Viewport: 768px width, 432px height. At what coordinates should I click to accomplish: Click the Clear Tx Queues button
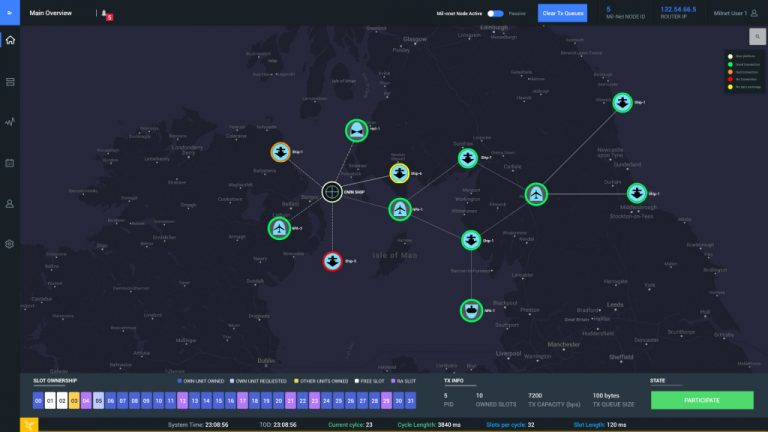[561, 13]
